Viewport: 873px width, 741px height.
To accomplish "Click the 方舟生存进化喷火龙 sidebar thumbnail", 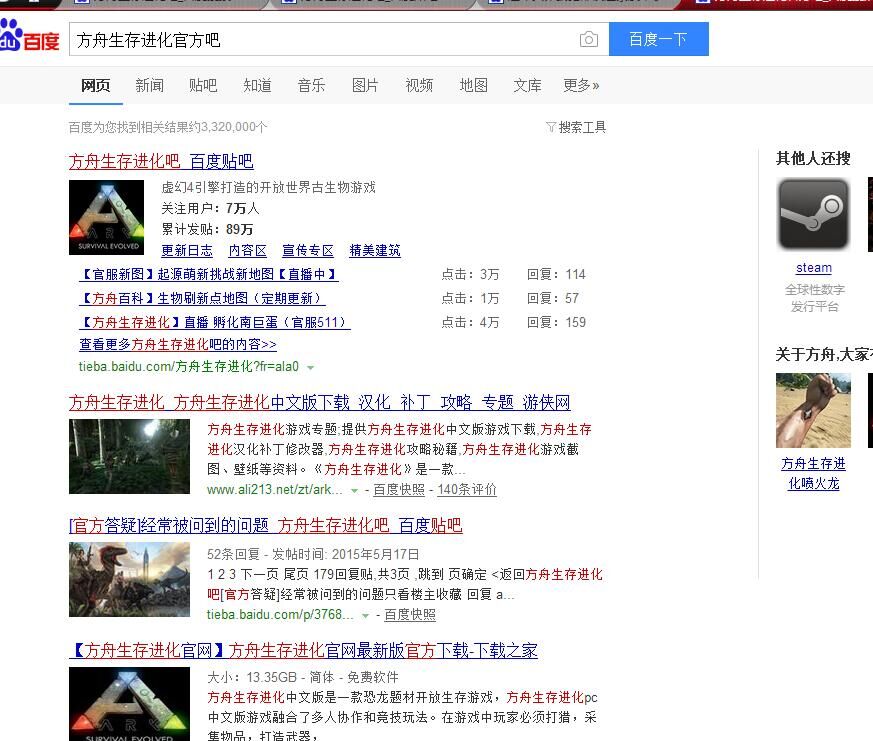I will pos(813,410).
